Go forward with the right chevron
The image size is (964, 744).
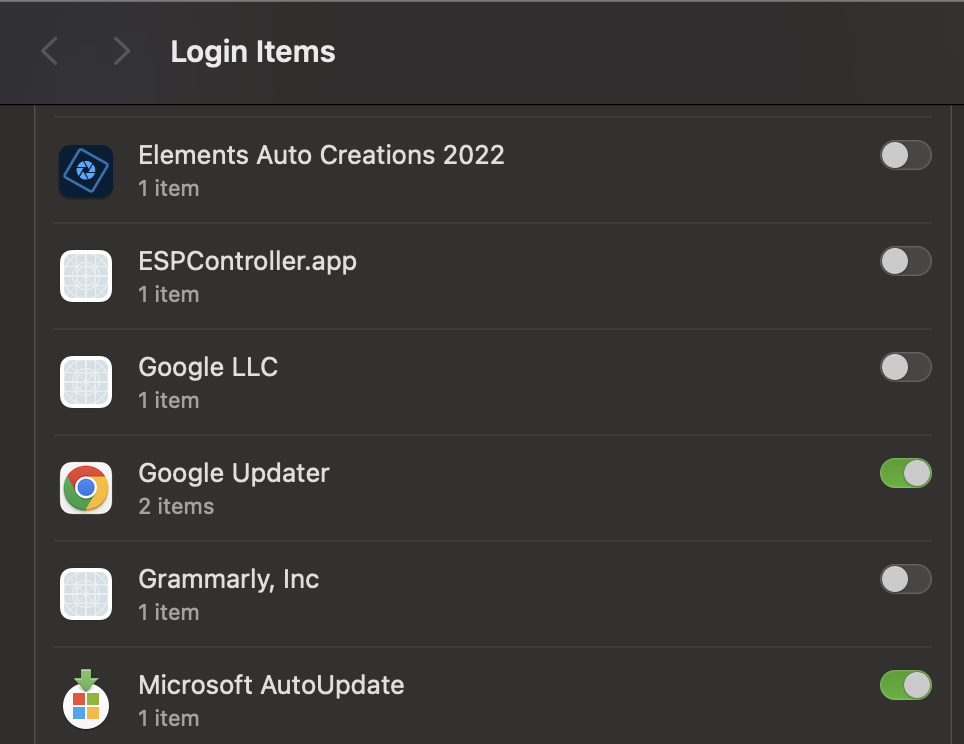click(x=121, y=51)
